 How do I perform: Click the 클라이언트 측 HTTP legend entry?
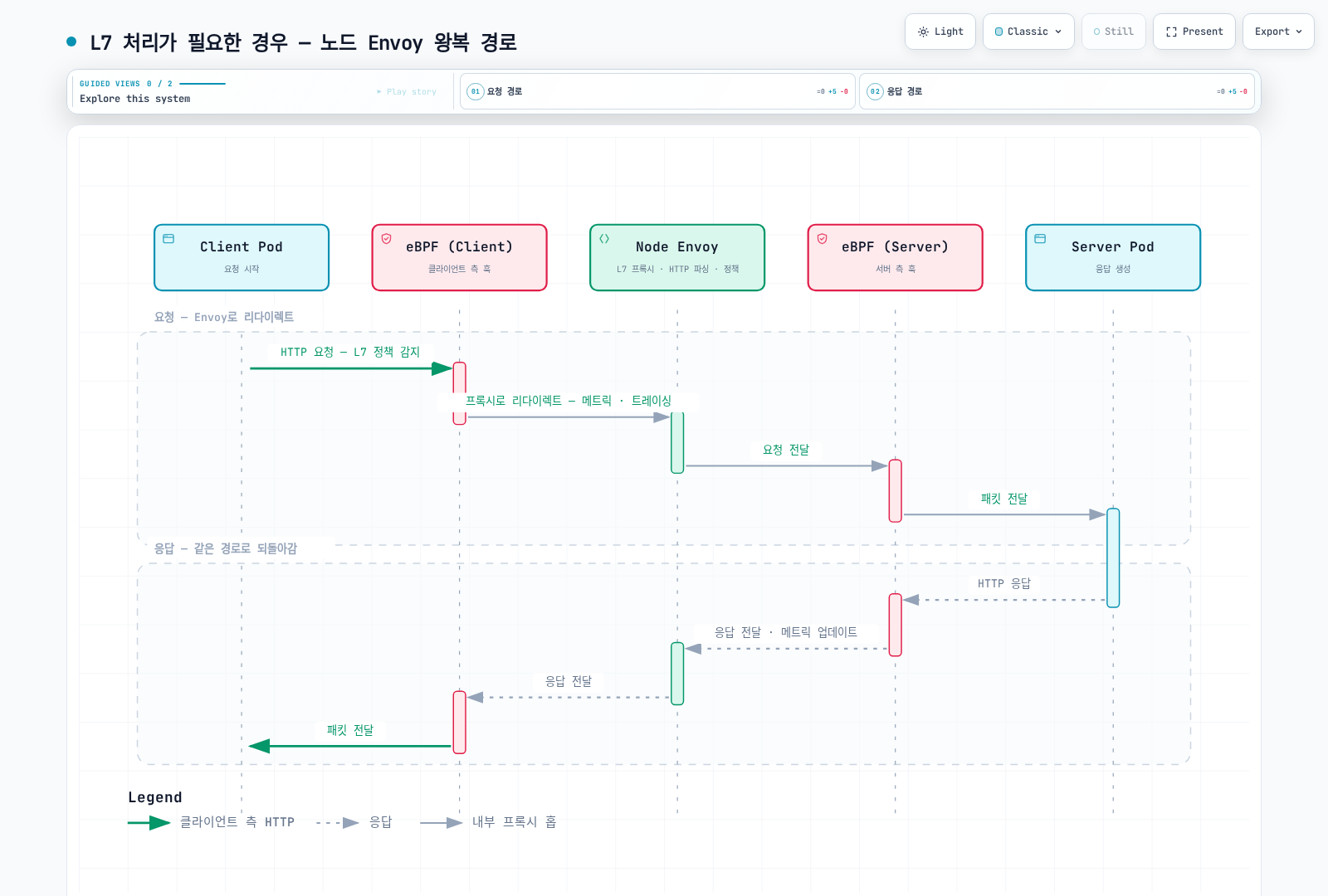(x=212, y=822)
